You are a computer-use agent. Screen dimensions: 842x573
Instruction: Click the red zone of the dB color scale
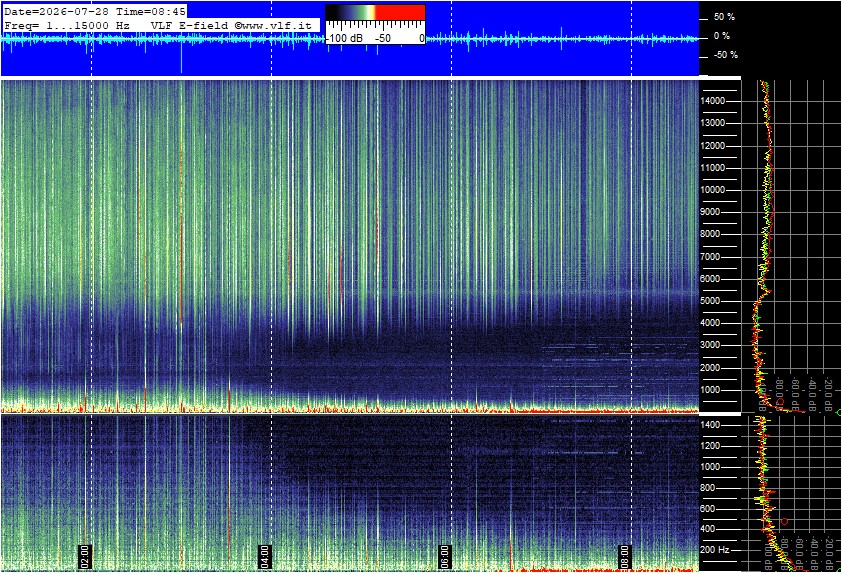[400, 12]
